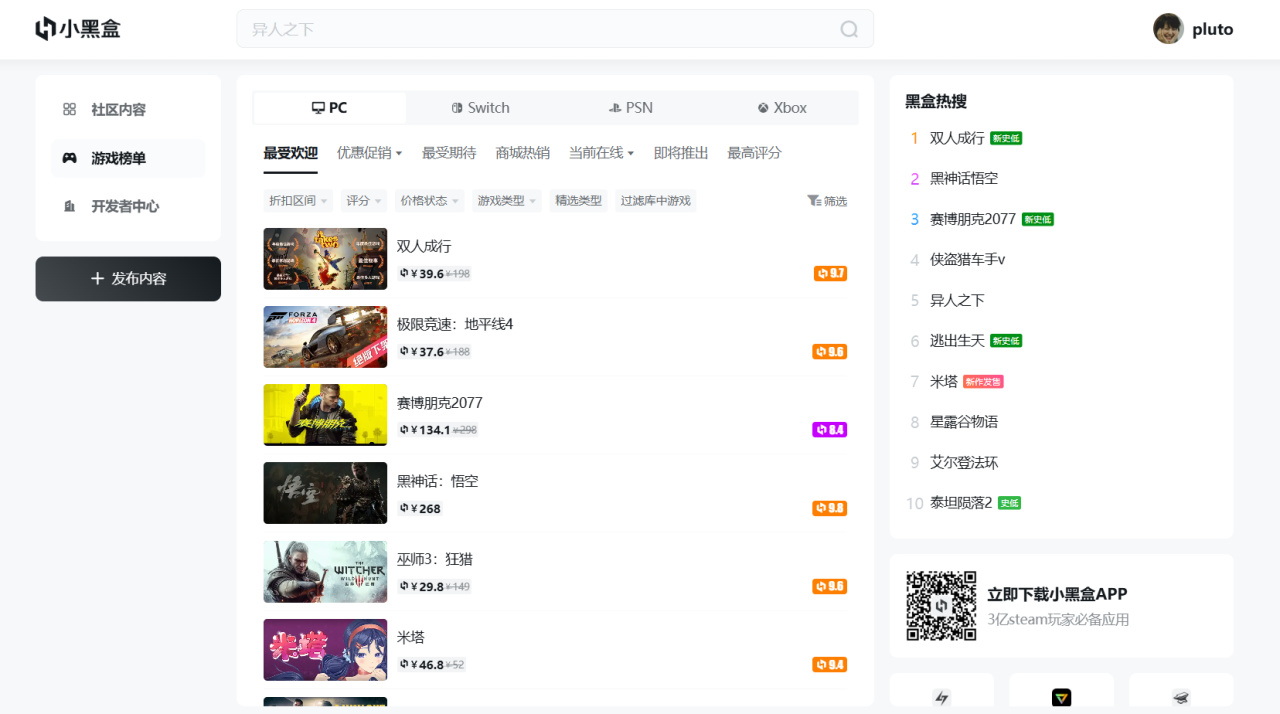Switch to the Xbox platform tab
1280x714 pixels.
pyautogui.click(x=782, y=108)
